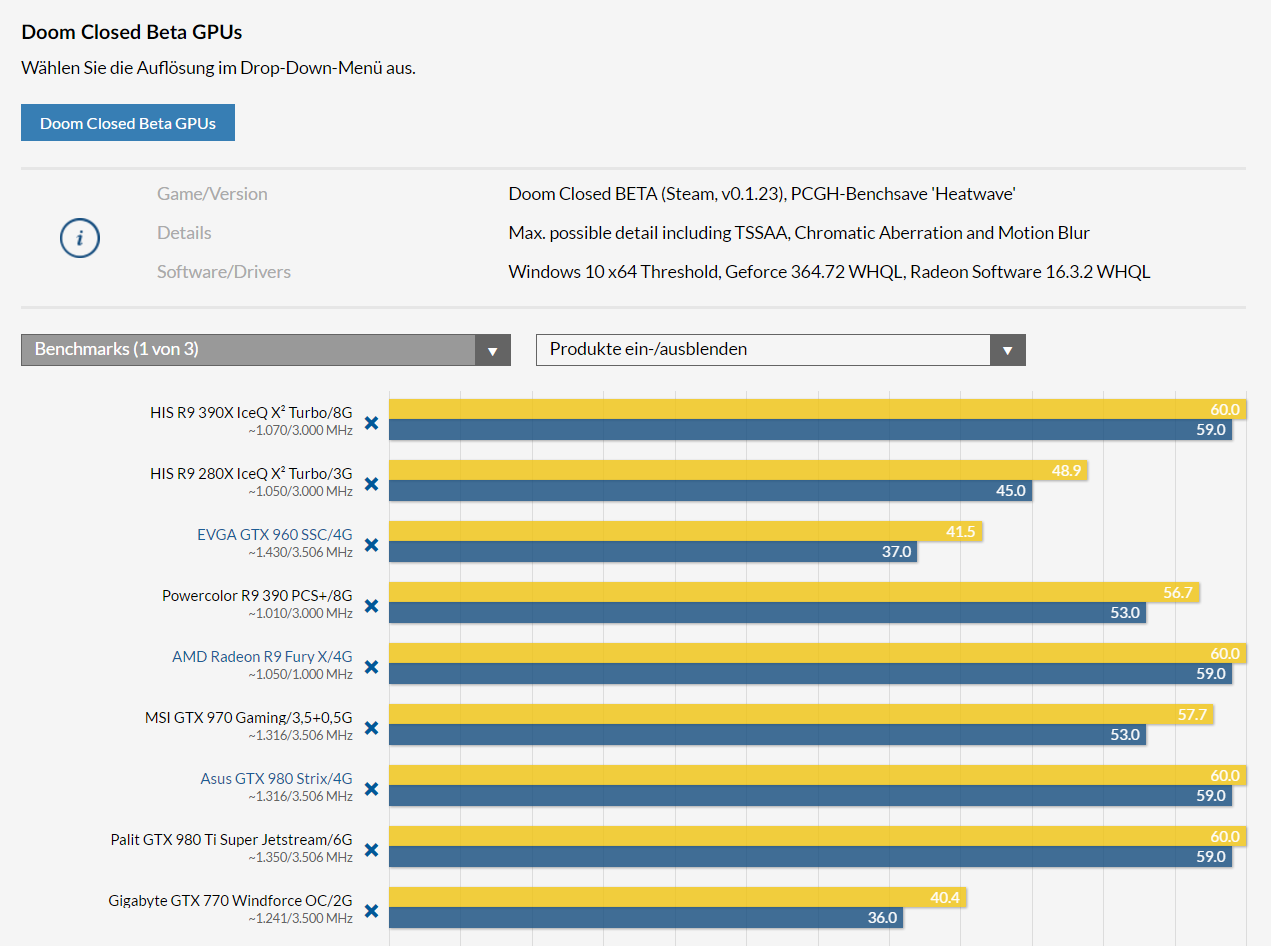This screenshot has width=1280, height=946.
Task: Click X icon next to Radeon R9 Fury X
Action: pyautogui.click(x=371, y=667)
